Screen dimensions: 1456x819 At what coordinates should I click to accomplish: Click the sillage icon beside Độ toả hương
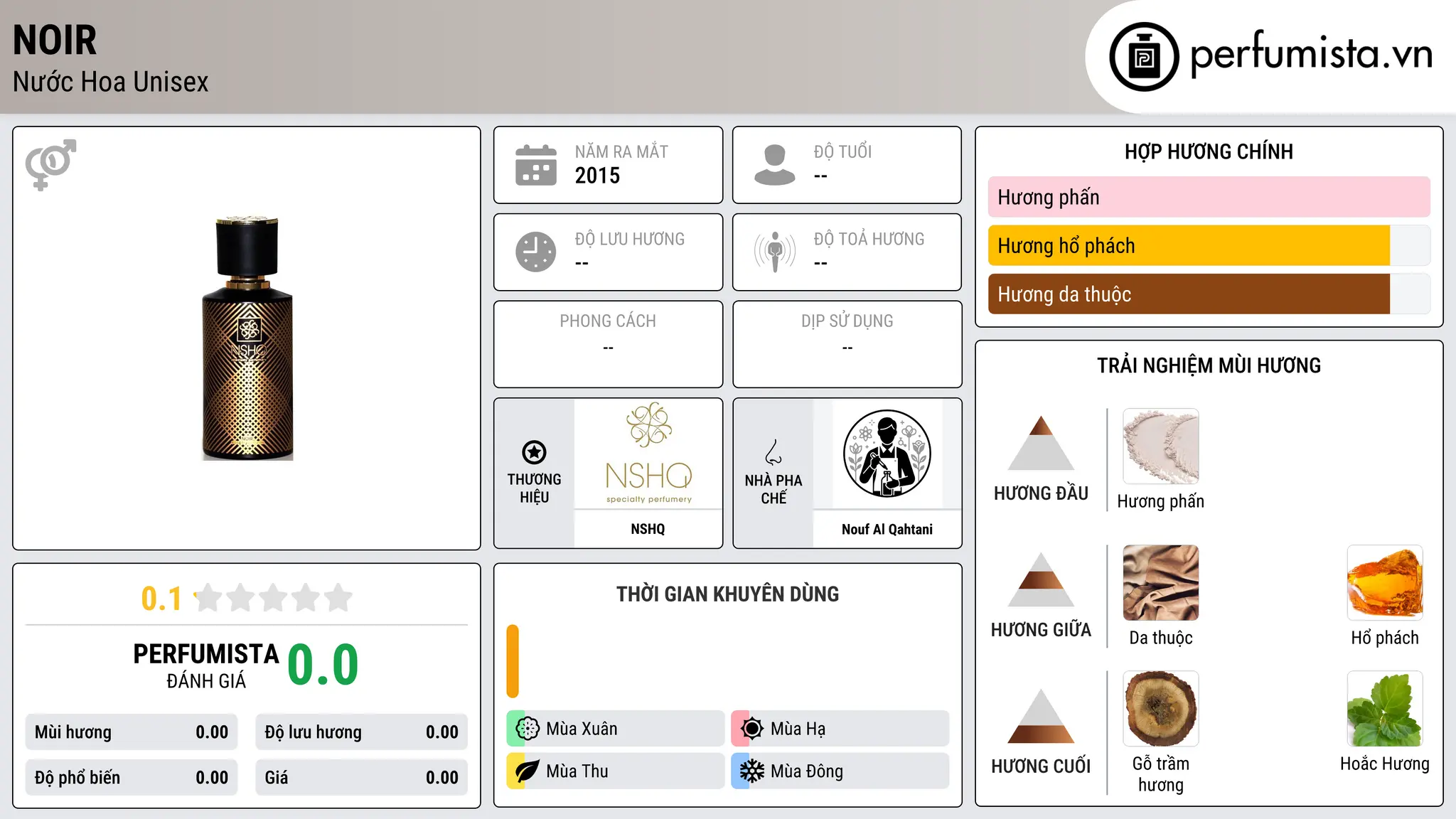tap(775, 252)
